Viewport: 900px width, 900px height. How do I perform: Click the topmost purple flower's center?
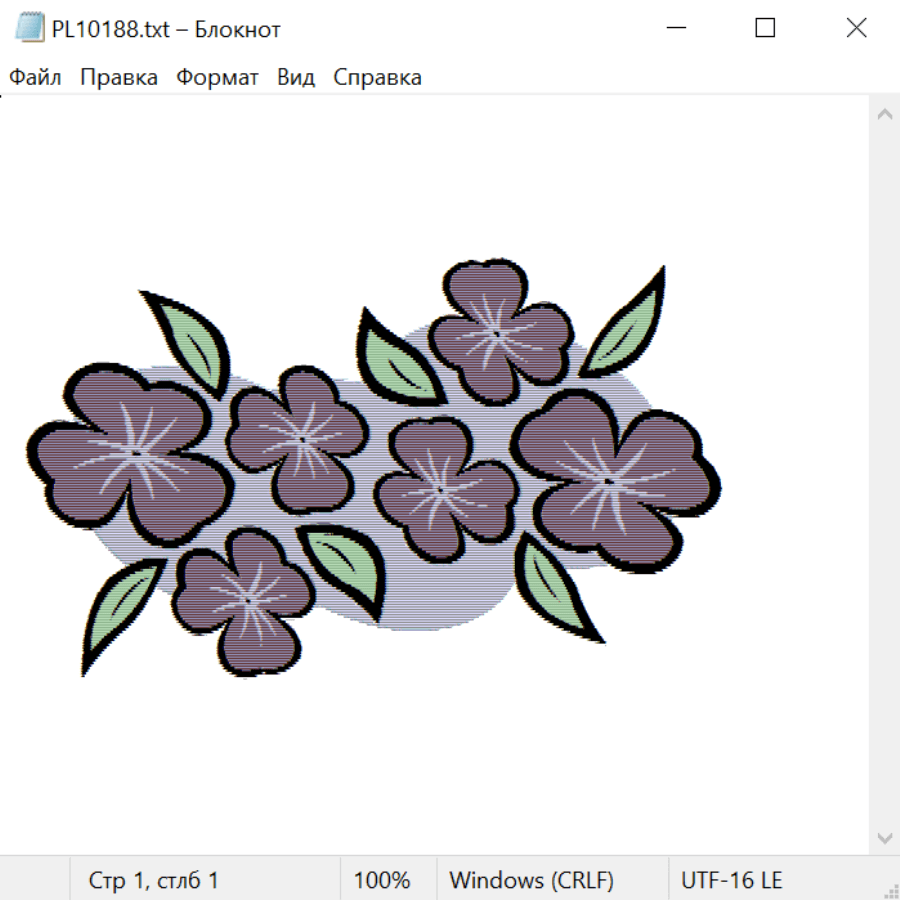point(496,333)
